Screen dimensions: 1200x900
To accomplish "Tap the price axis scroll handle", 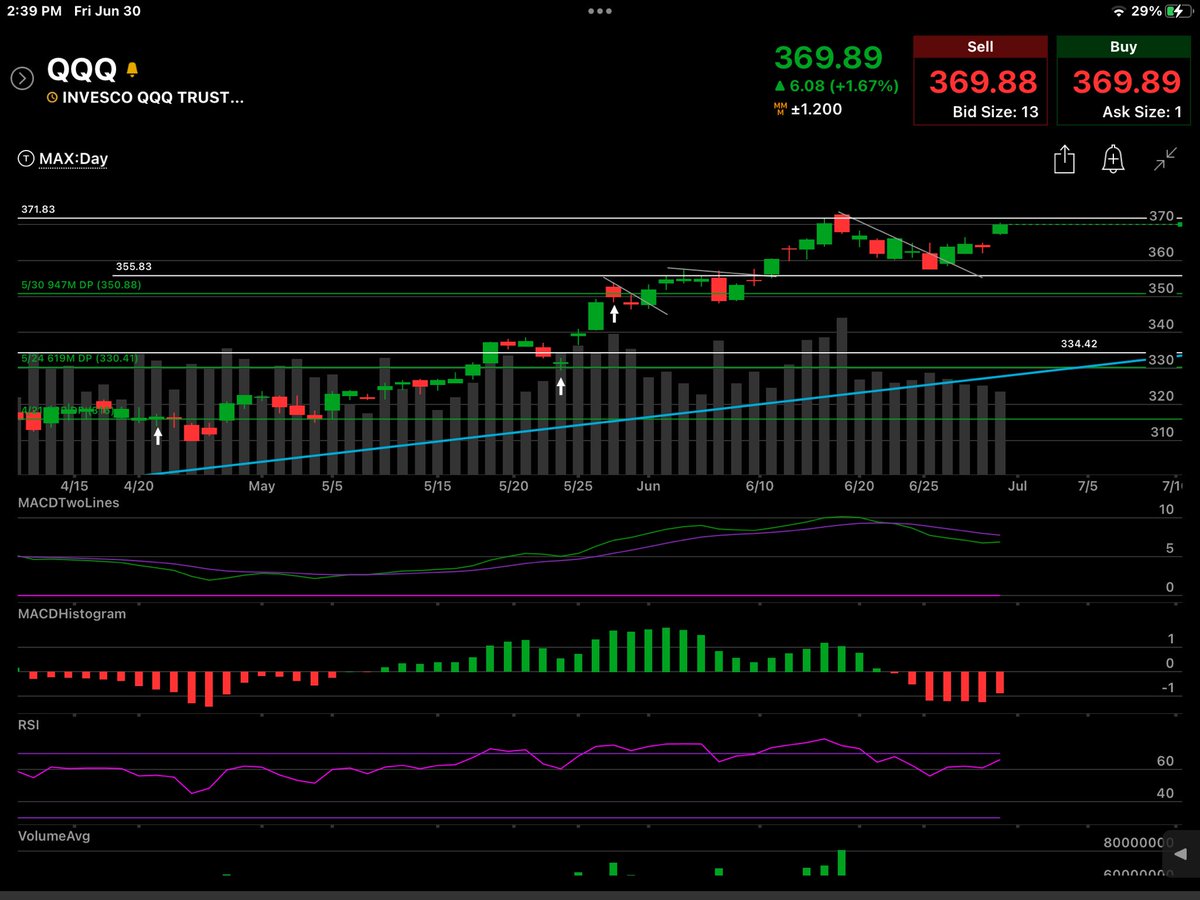I will pos(1180,854).
